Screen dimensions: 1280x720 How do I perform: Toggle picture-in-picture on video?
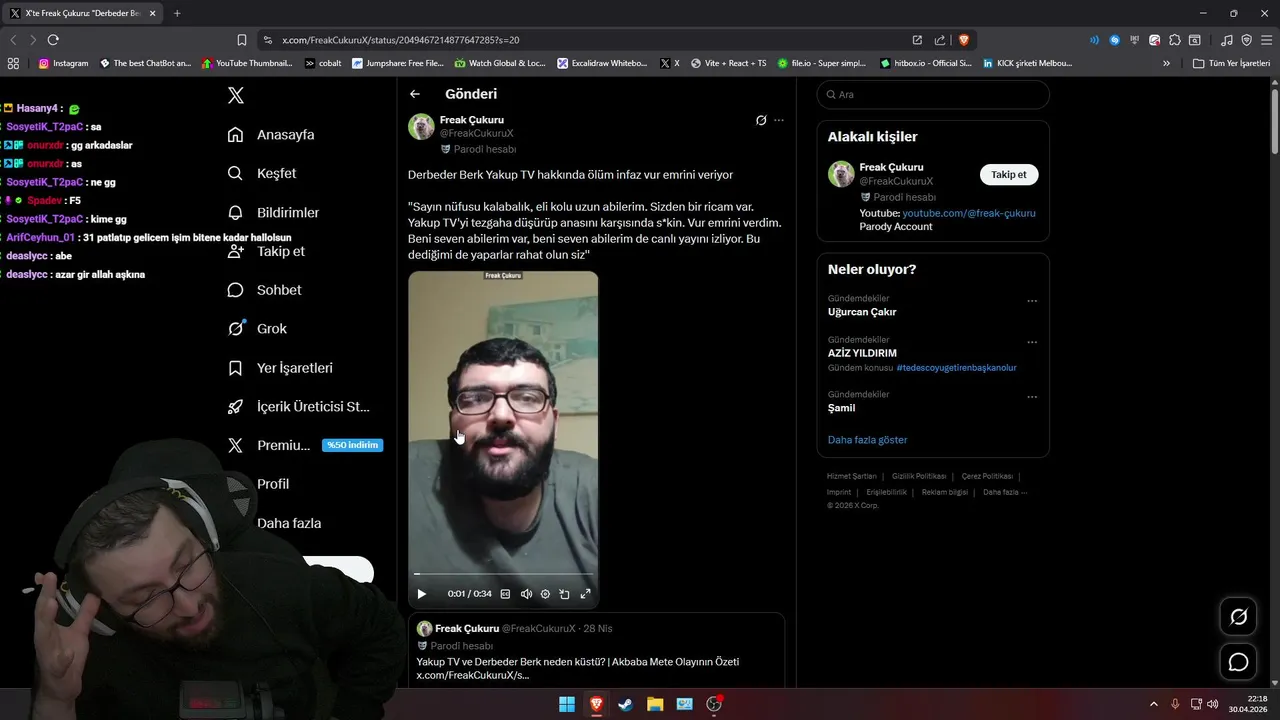564,594
